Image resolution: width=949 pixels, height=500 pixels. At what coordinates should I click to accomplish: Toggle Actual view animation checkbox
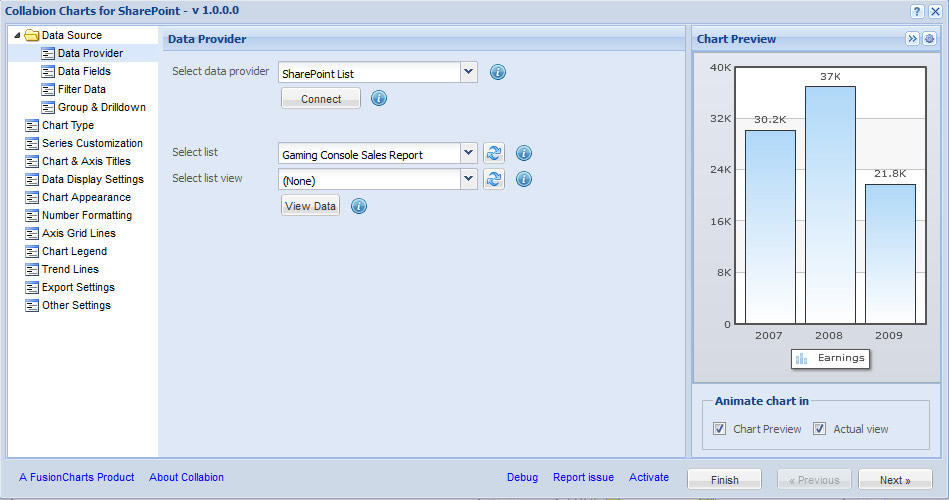(x=819, y=429)
